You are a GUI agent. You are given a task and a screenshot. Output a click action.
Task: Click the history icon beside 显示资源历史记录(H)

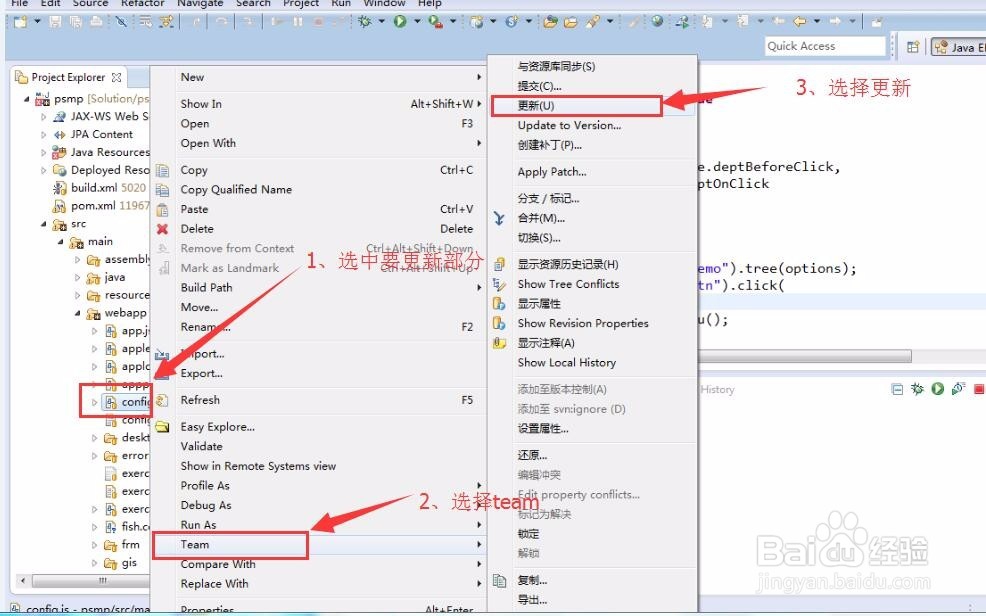click(499, 265)
